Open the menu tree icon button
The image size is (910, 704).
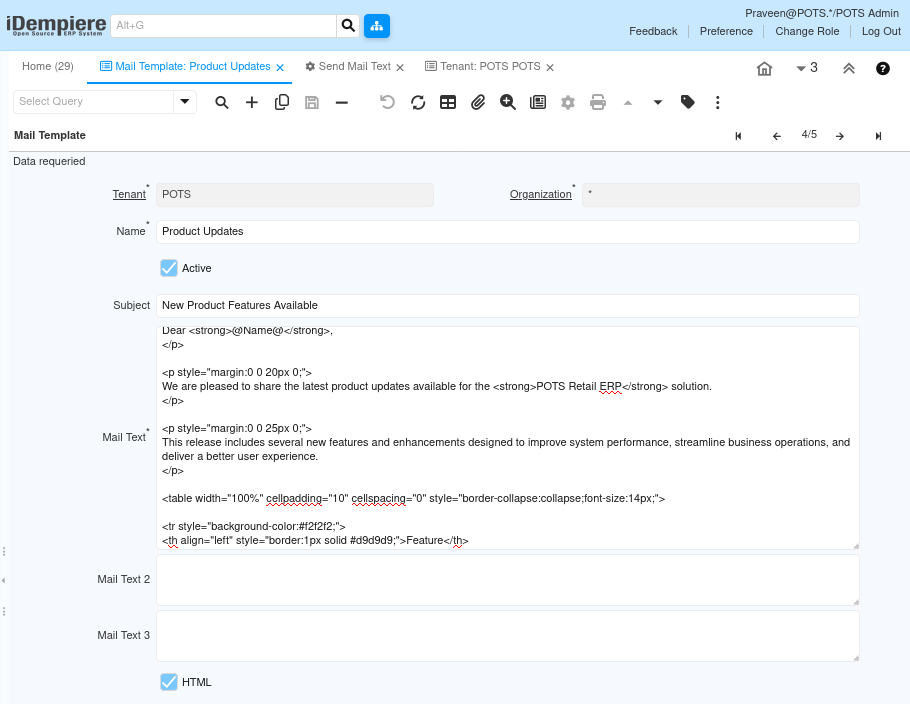coord(377,26)
